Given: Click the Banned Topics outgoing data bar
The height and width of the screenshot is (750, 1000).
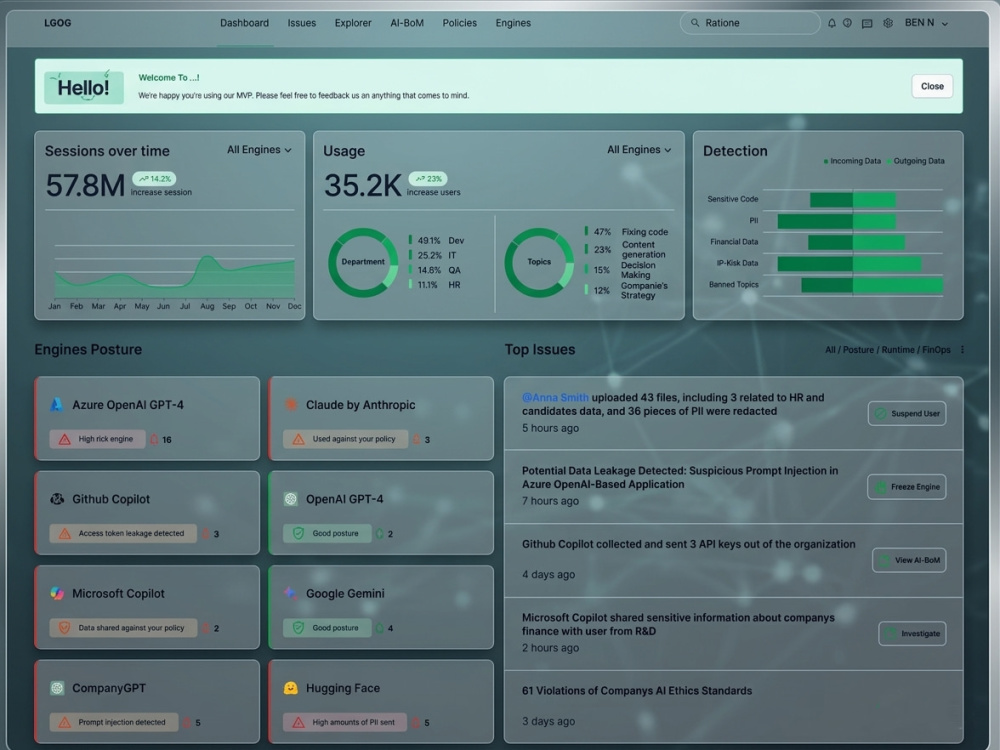Looking at the screenshot, I should 898,284.
